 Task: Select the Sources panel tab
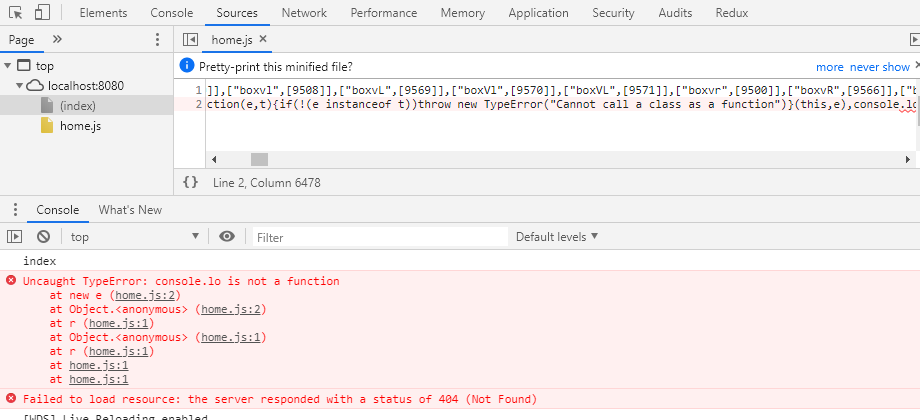(x=237, y=13)
